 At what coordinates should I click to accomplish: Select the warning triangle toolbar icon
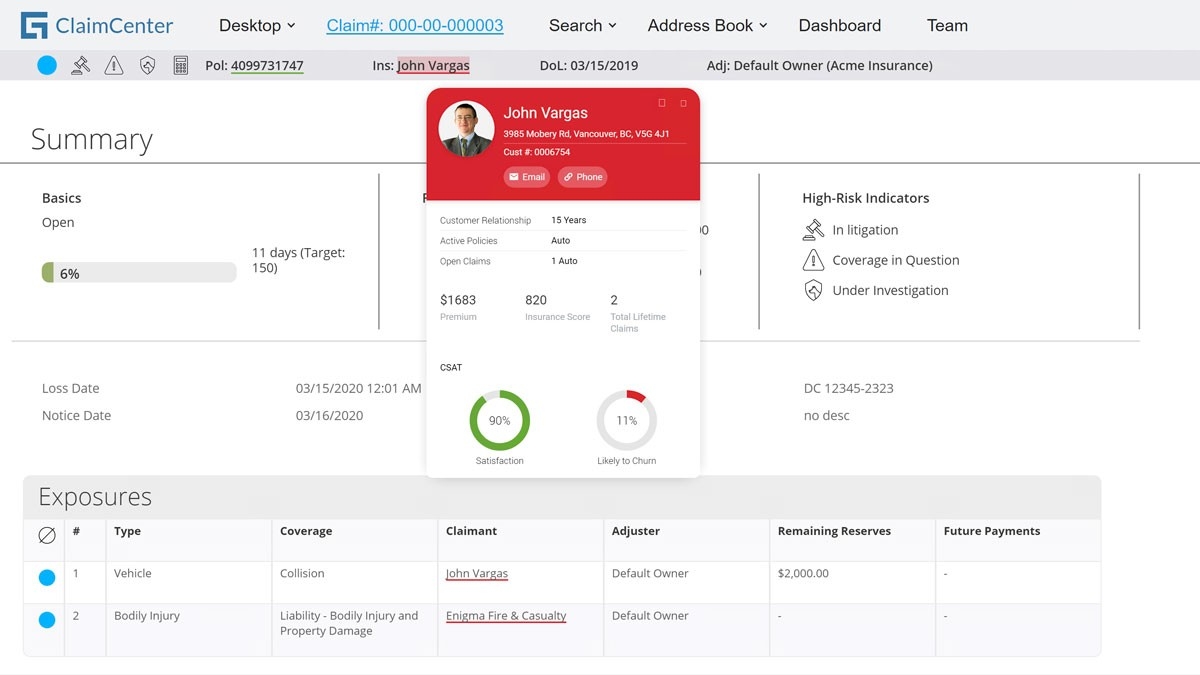113,65
